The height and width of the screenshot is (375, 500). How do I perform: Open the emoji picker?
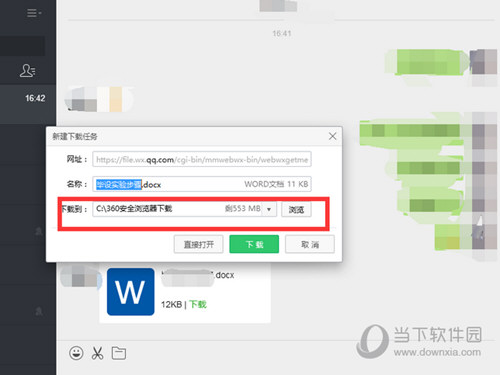(76, 353)
